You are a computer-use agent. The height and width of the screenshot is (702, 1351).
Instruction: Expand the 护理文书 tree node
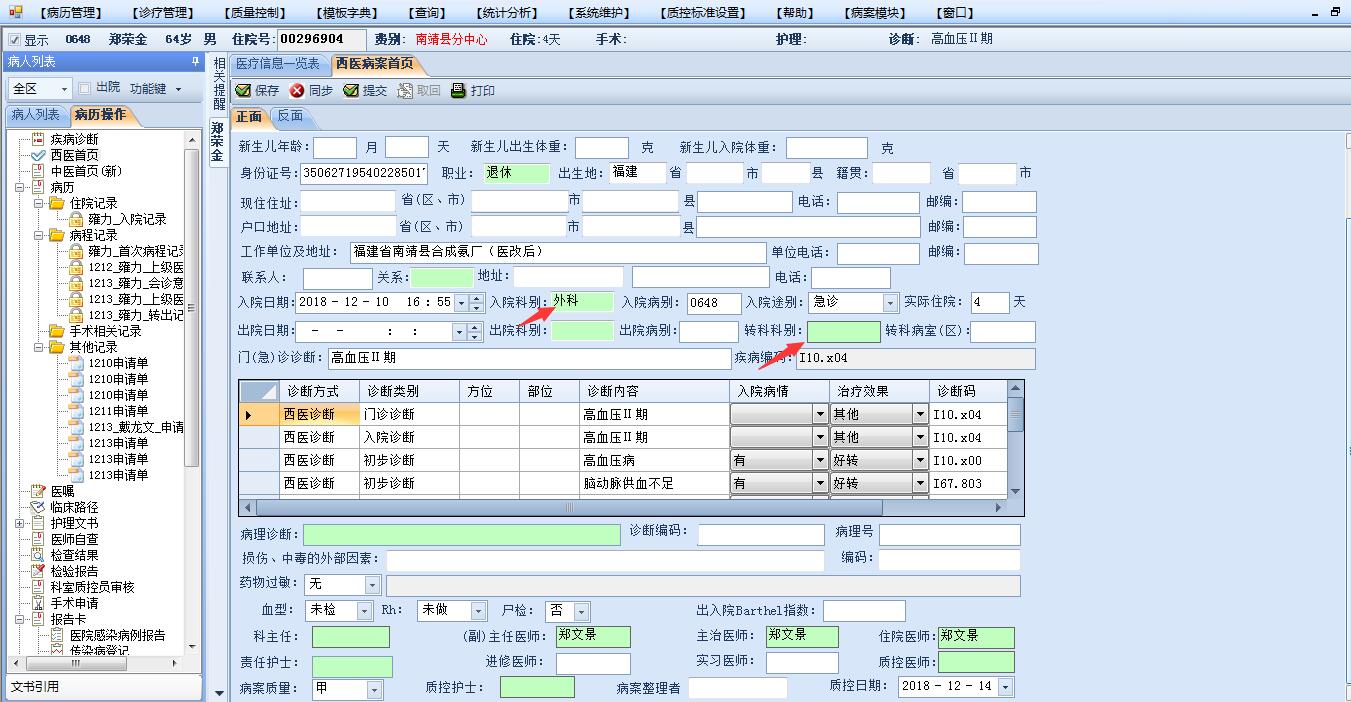coord(21,523)
